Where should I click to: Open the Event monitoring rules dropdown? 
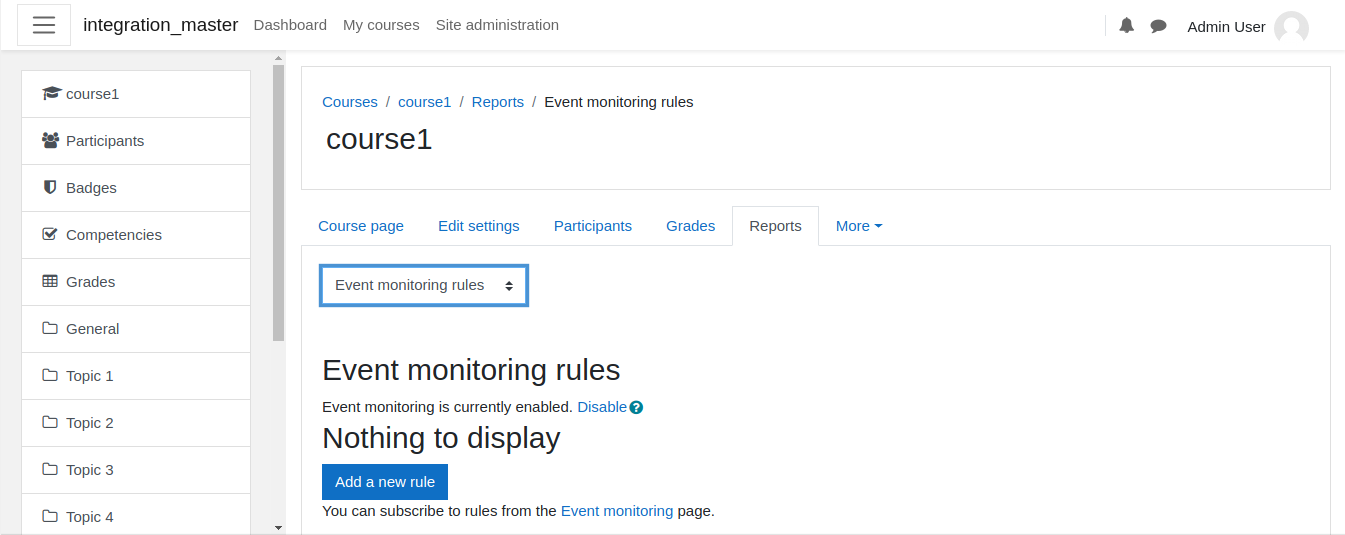click(424, 285)
